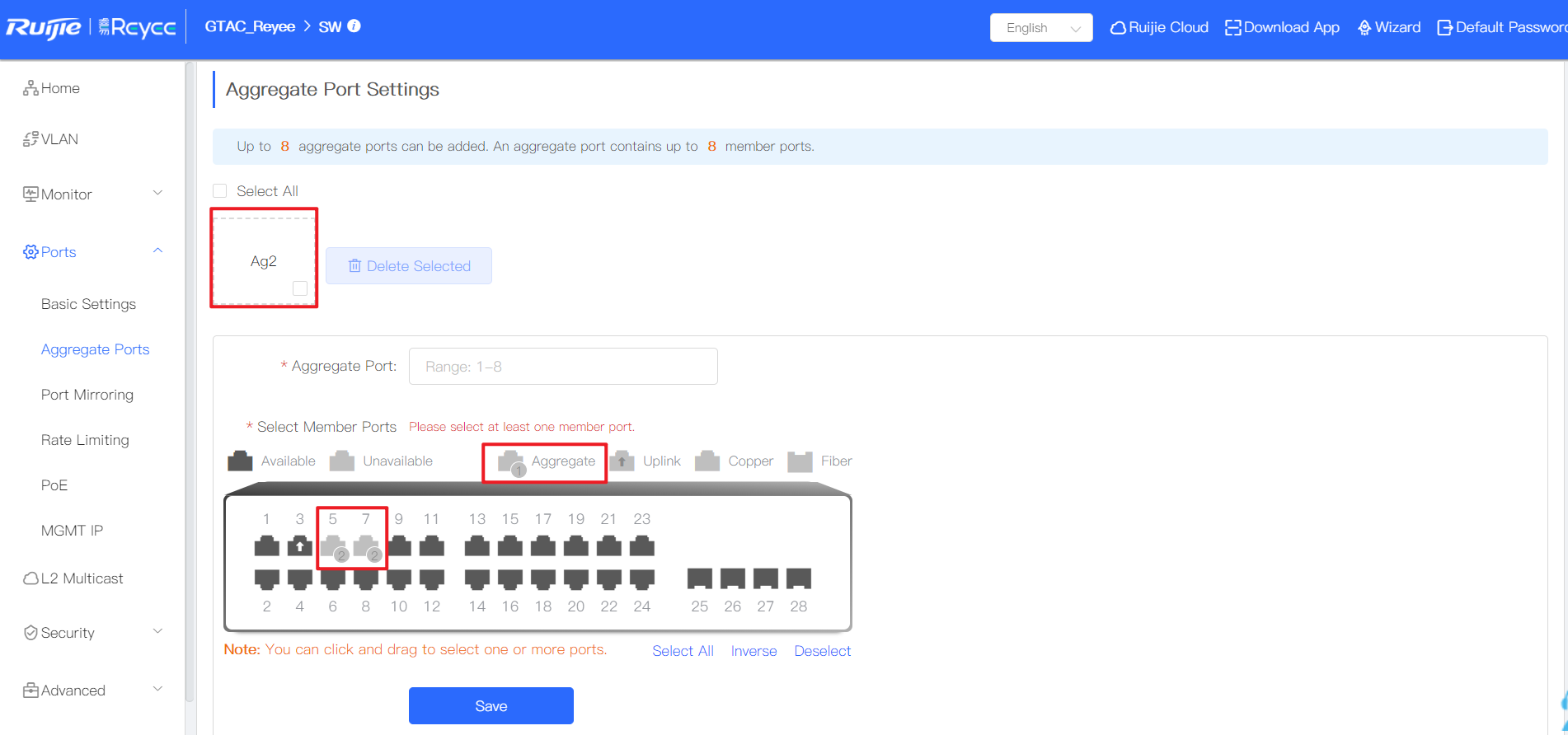Select switch port 21

point(609,545)
